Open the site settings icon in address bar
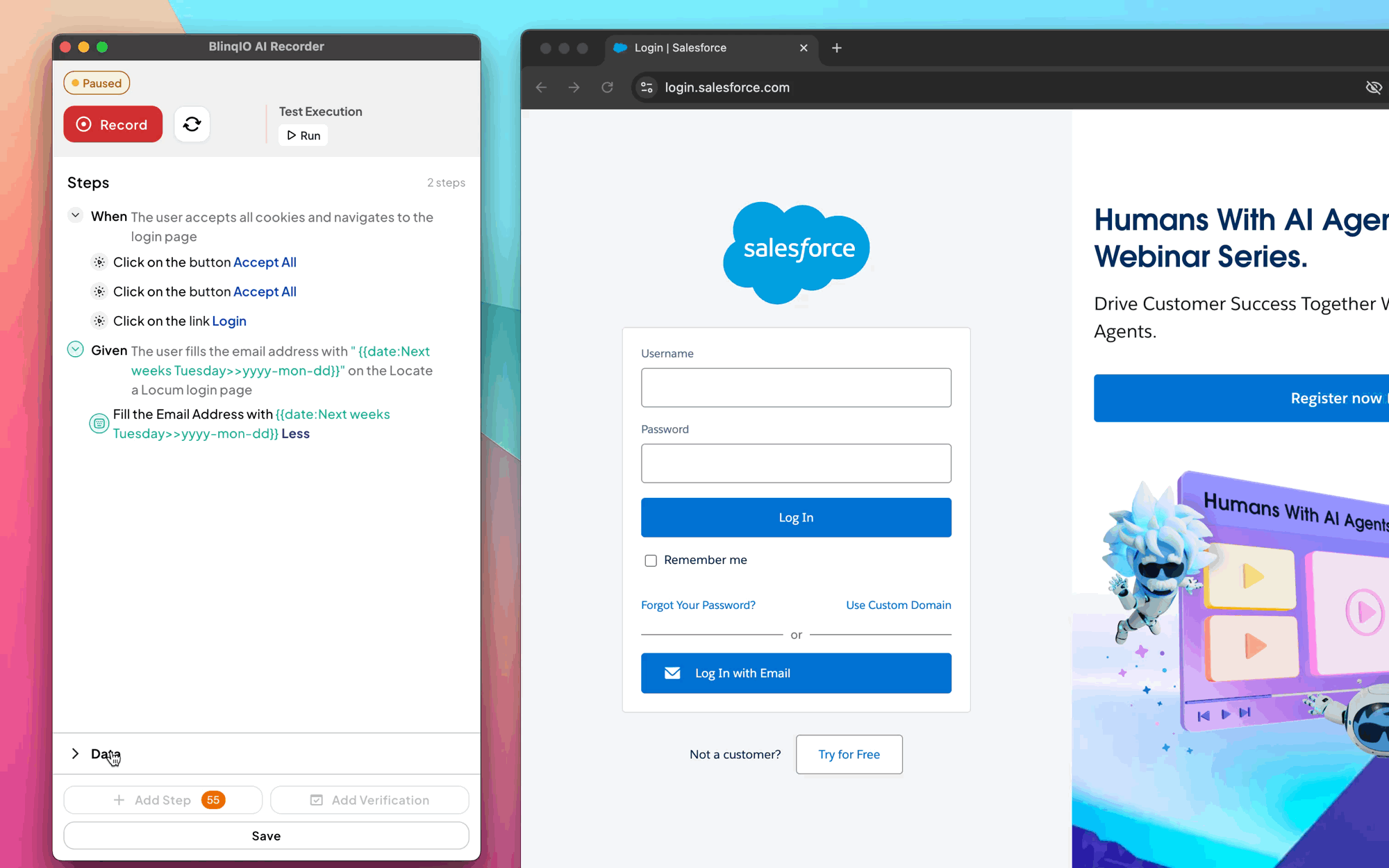The width and height of the screenshot is (1389, 868). point(647,87)
